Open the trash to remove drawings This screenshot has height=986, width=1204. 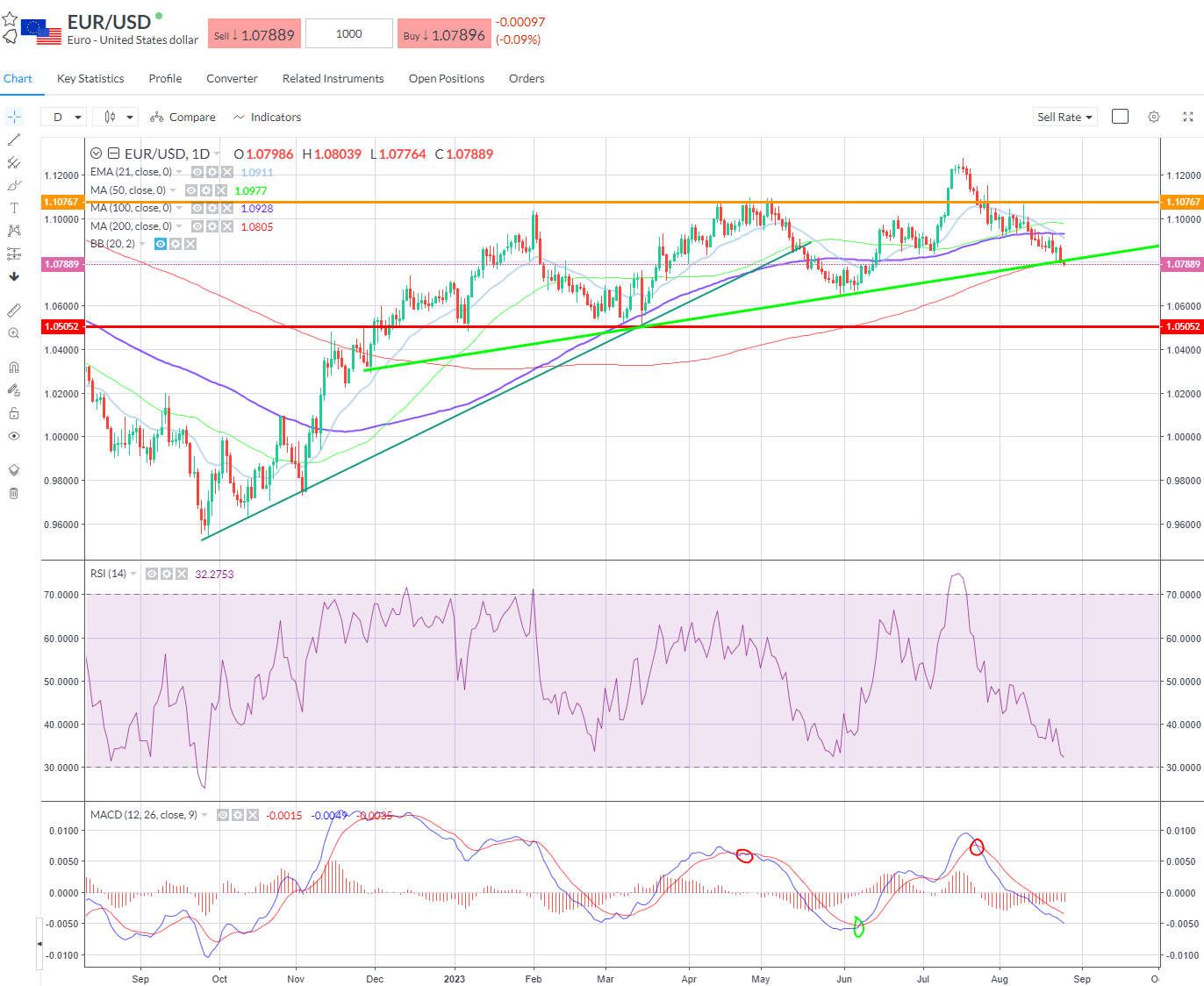pos(14,493)
